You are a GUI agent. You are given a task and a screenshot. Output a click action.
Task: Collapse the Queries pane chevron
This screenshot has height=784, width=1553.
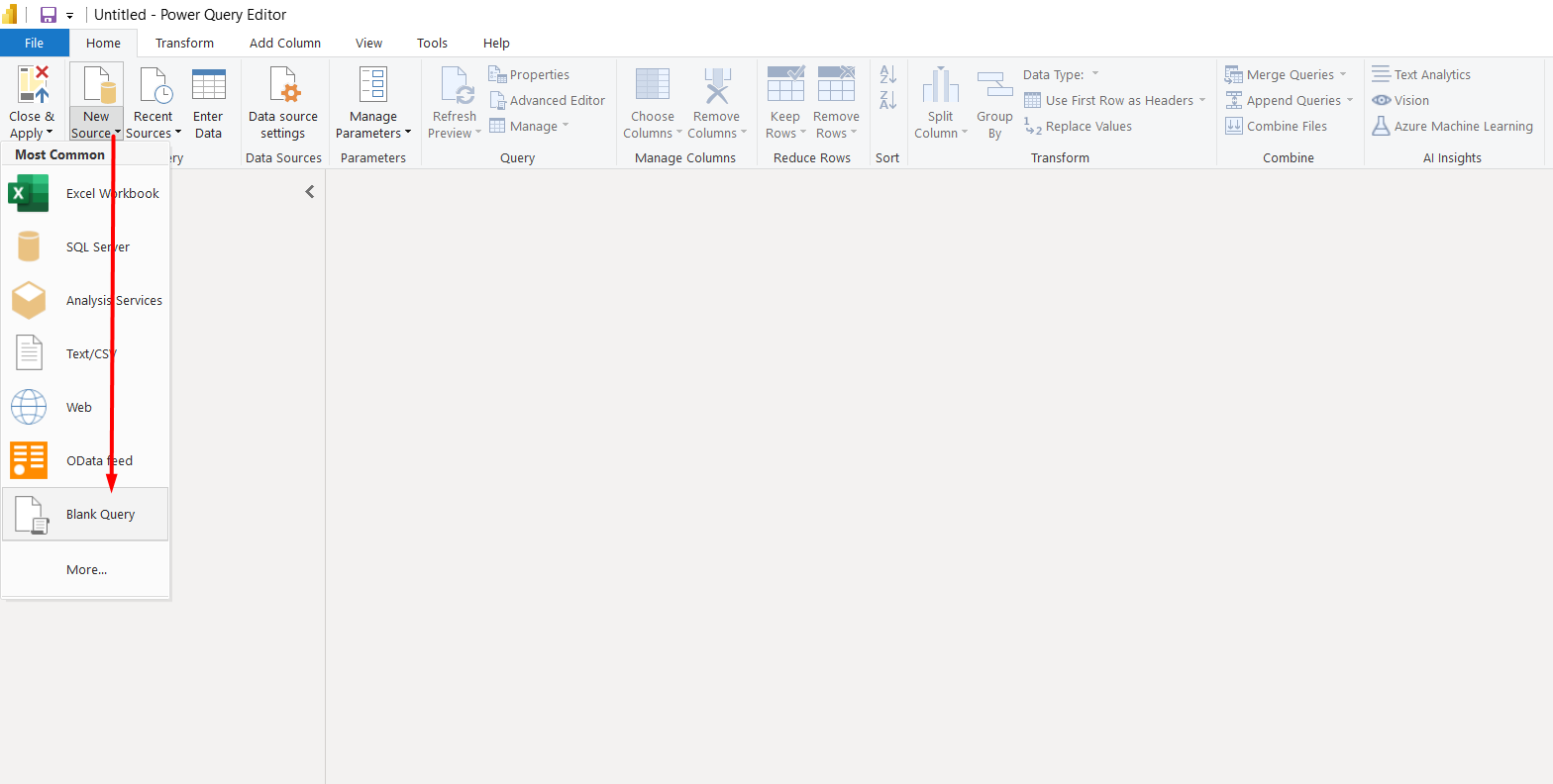point(310,192)
